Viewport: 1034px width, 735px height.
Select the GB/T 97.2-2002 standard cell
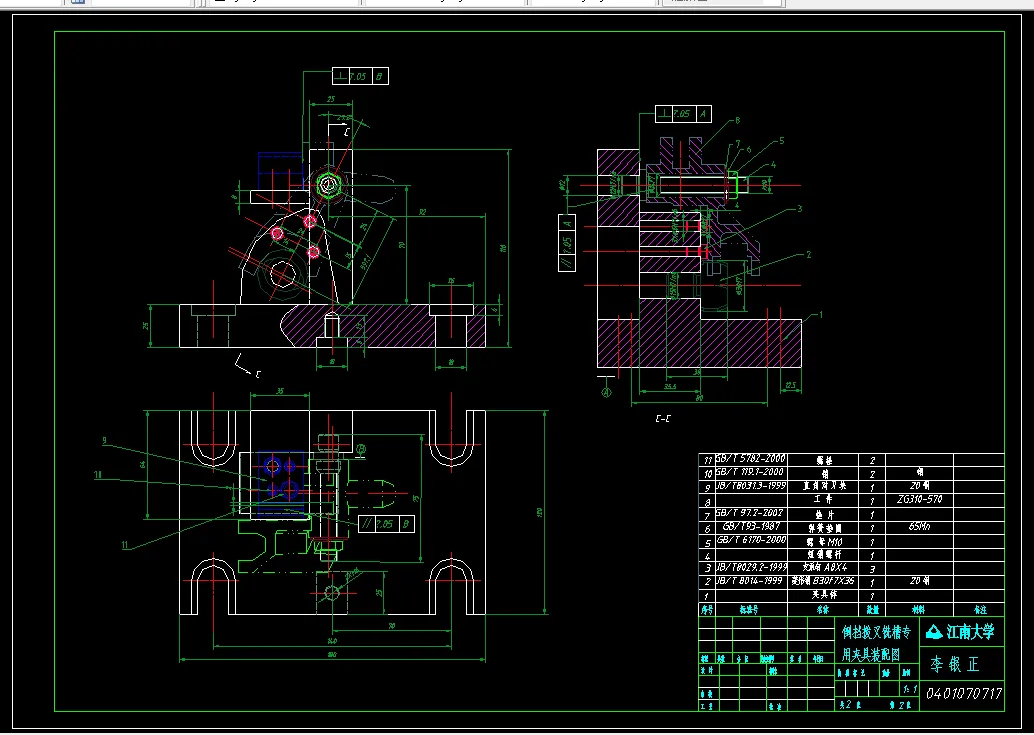[x=750, y=512]
